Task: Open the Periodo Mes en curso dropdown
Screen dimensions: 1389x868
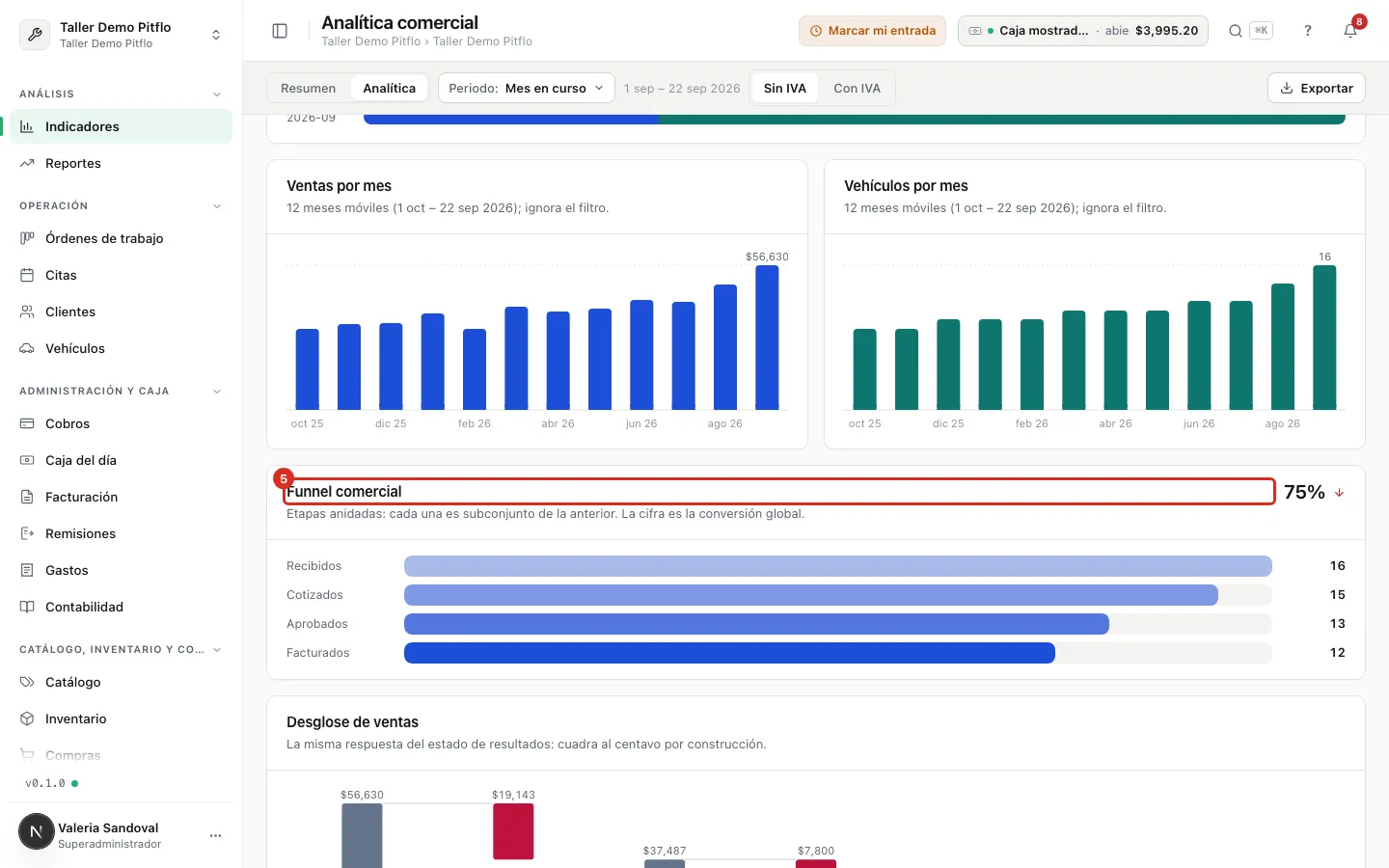Action: pyautogui.click(x=527, y=88)
